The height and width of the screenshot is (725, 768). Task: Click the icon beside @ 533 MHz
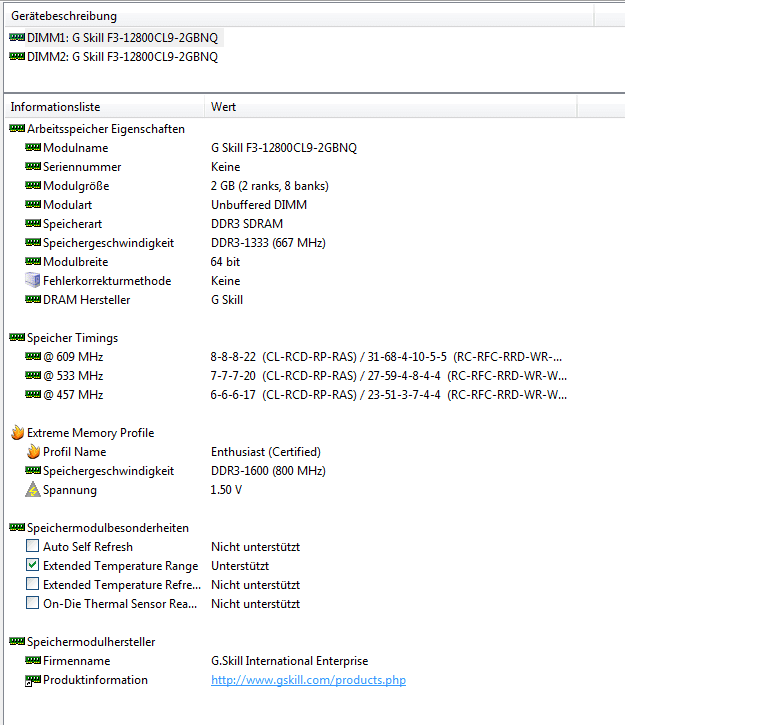pyautogui.click(x=33, y=375)
